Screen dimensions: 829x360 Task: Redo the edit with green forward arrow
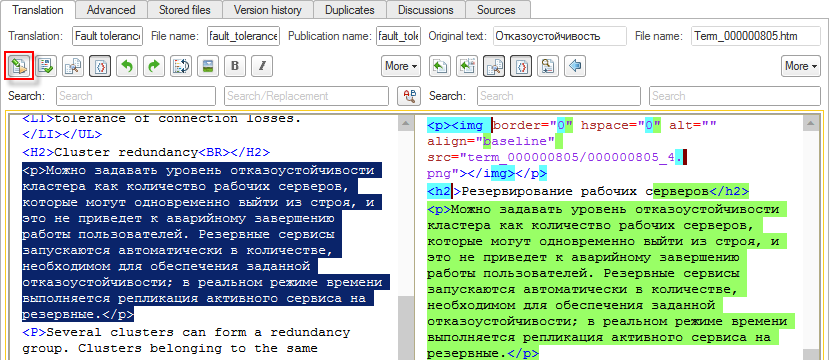click(x=154, y=66)
